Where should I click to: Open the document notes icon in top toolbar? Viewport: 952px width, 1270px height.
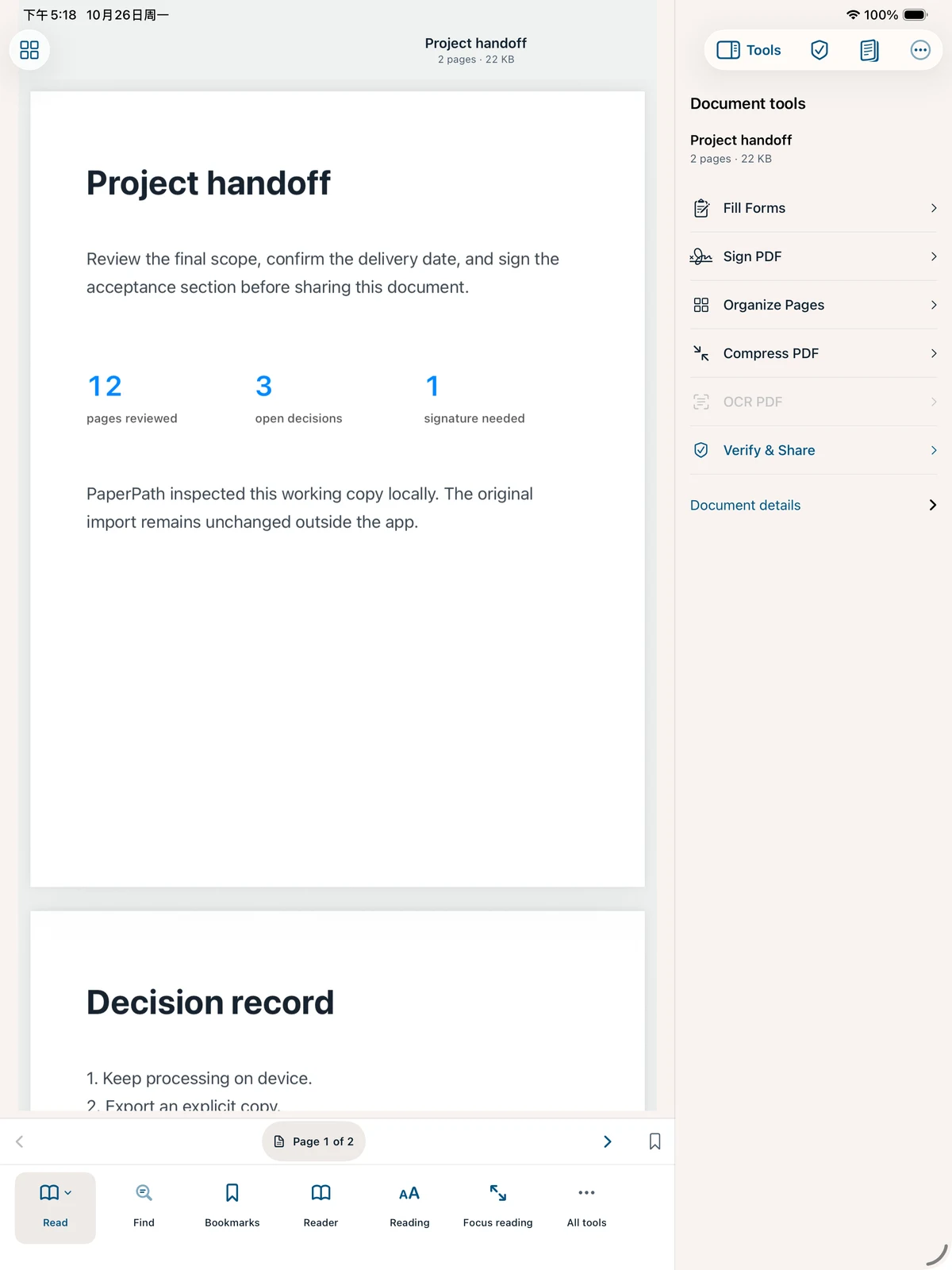[869, 50]
